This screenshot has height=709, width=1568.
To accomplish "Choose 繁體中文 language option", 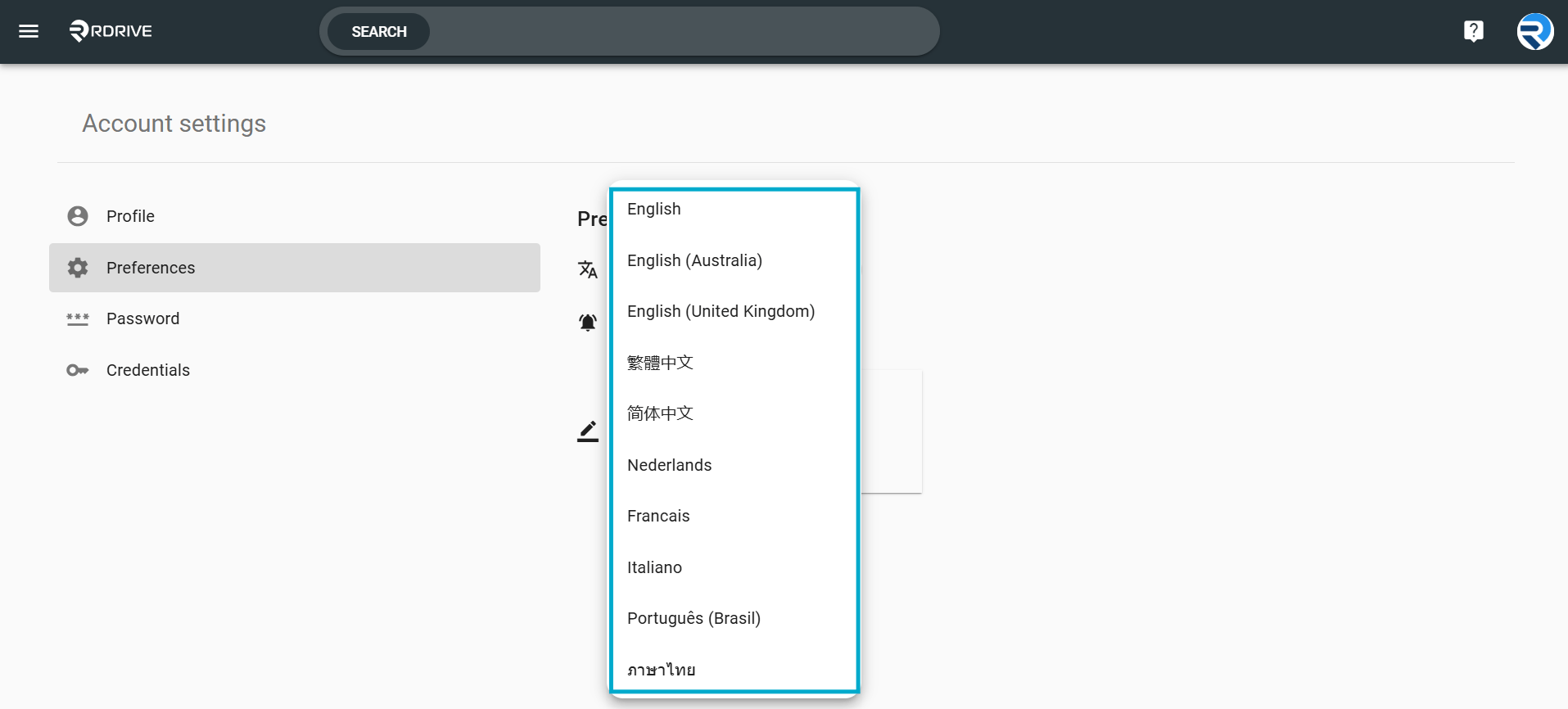I will click(734, 363).
